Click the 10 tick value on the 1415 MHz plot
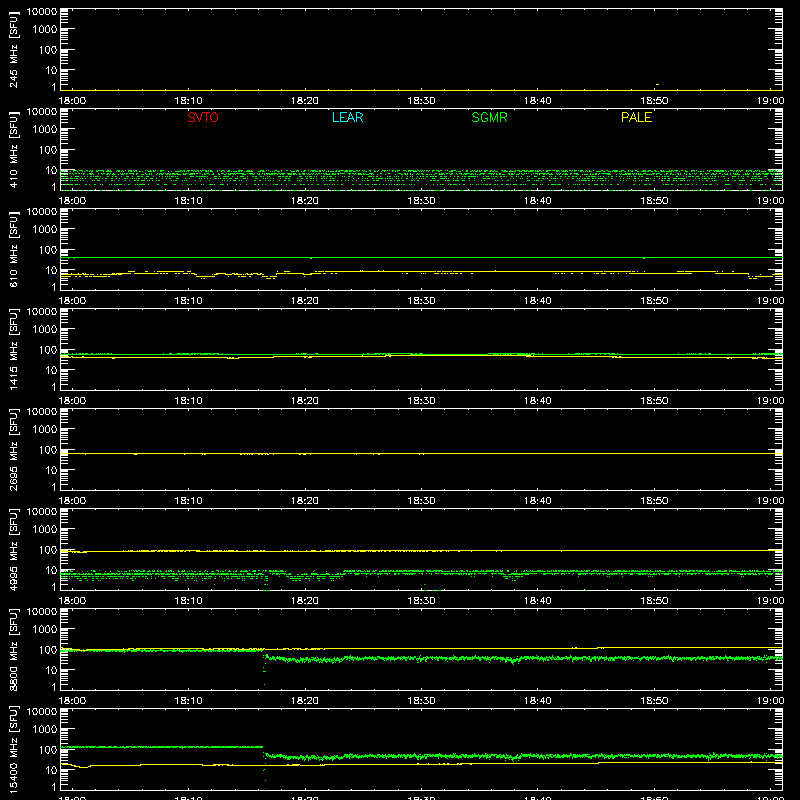The width and height of the screenshot is (800, 800). tap(51, 370)
